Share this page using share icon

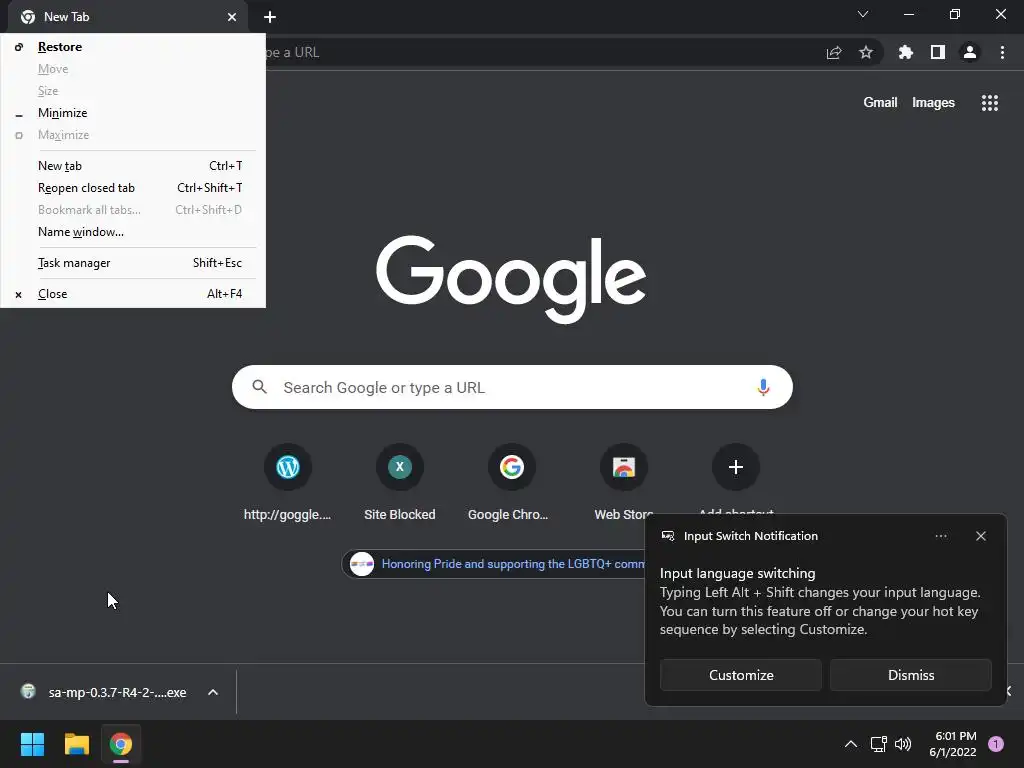[x=834, y=52]
